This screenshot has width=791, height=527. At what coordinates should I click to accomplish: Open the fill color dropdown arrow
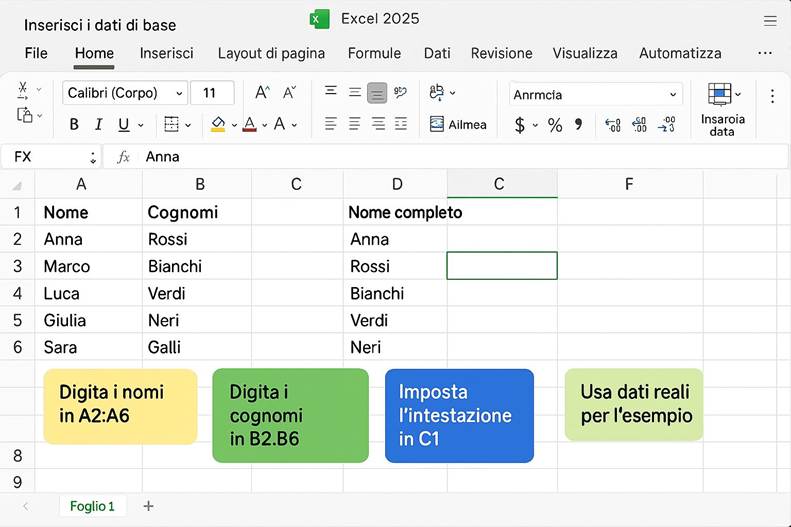[234, 125]
